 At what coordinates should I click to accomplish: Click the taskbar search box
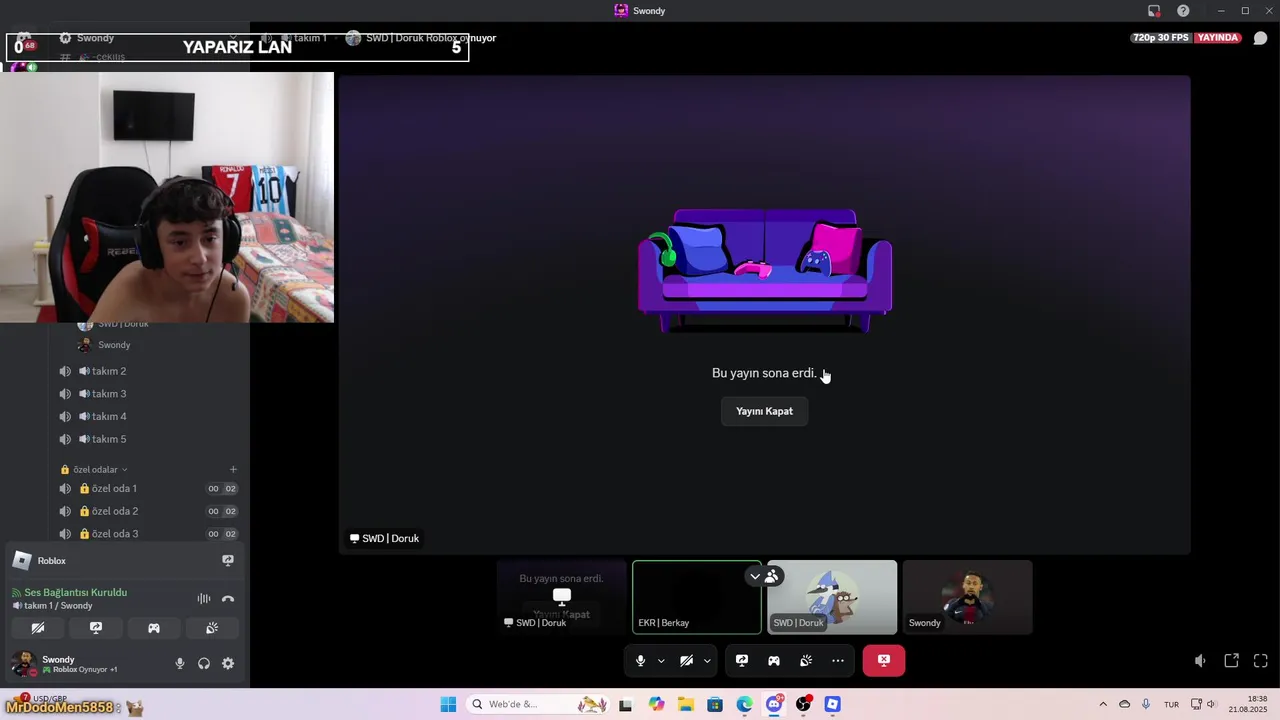click(x=538, y=705)
